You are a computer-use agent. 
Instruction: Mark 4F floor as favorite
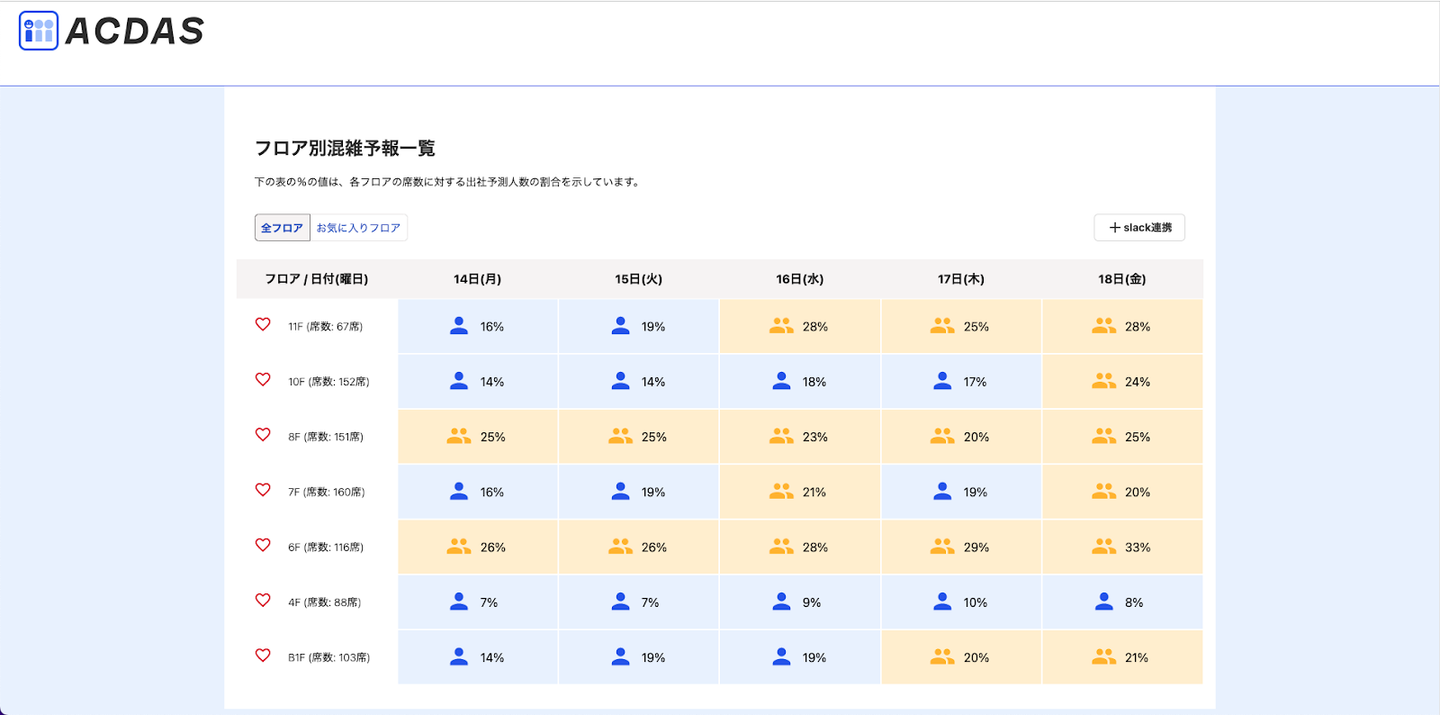(263, 600)
